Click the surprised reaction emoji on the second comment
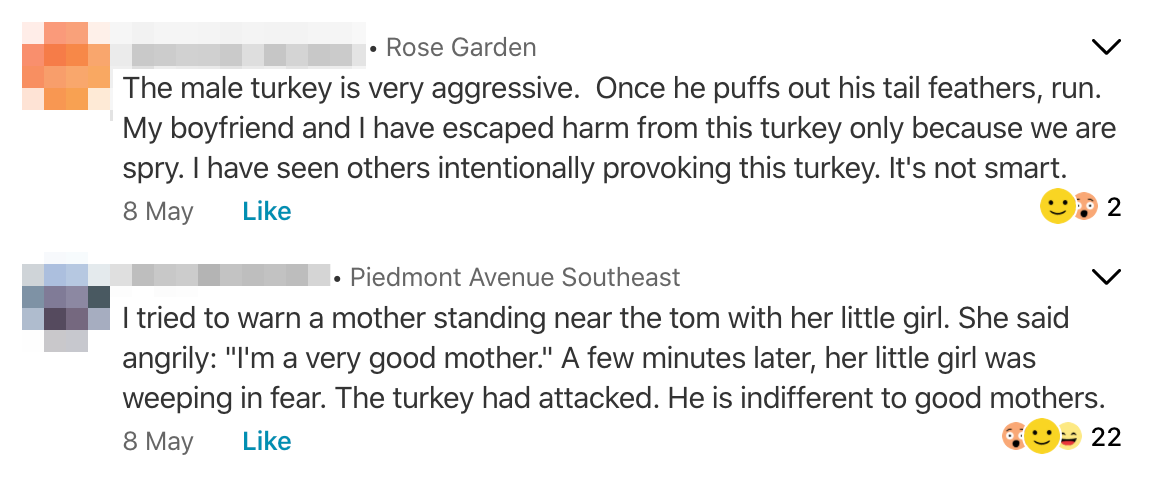The width and height of the screenshot is (1154, 484). pyautogui.click(x=1014, y=438)
